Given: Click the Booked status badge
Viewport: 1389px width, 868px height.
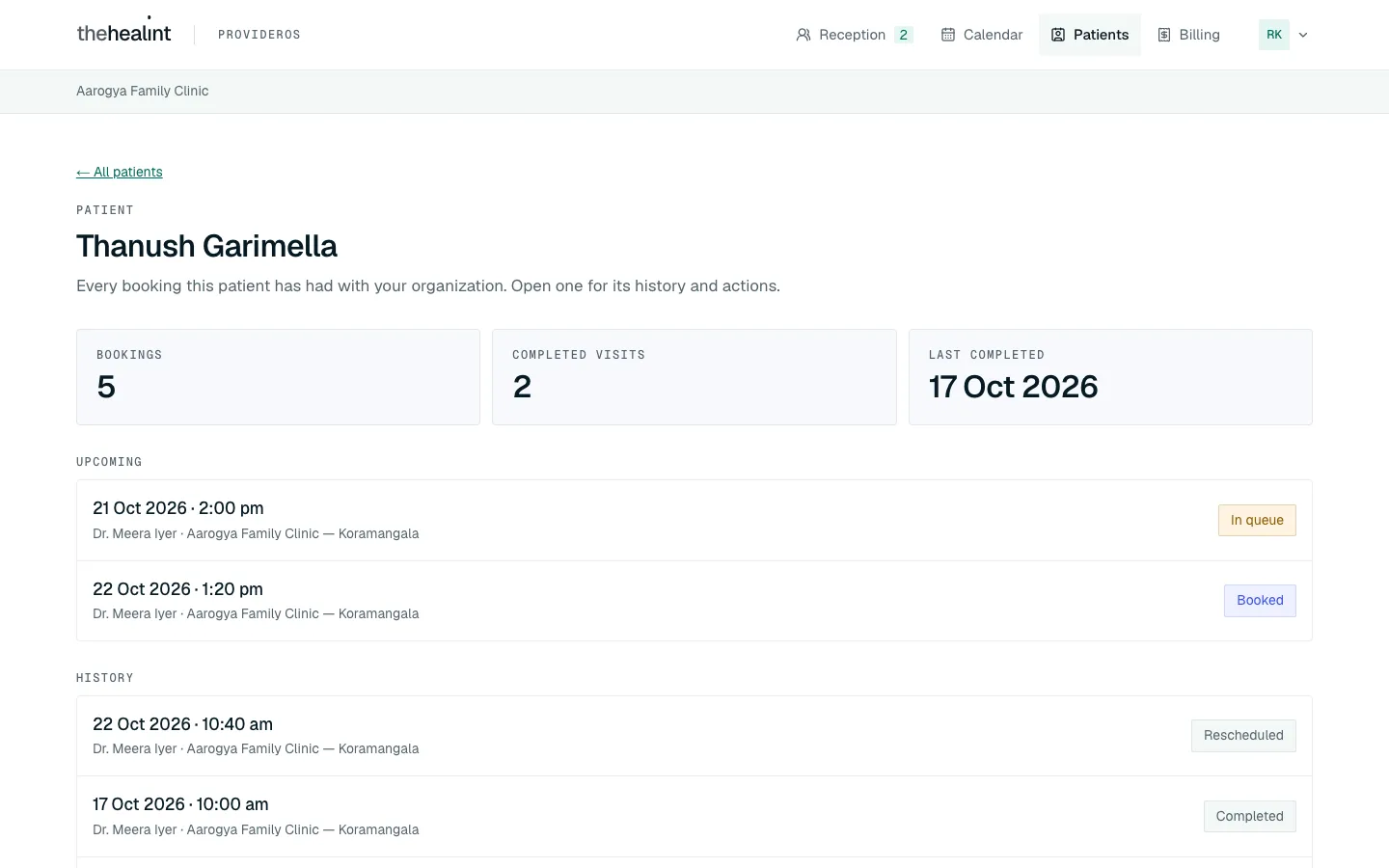Looking at the screenshot, I should point(1260,600).
